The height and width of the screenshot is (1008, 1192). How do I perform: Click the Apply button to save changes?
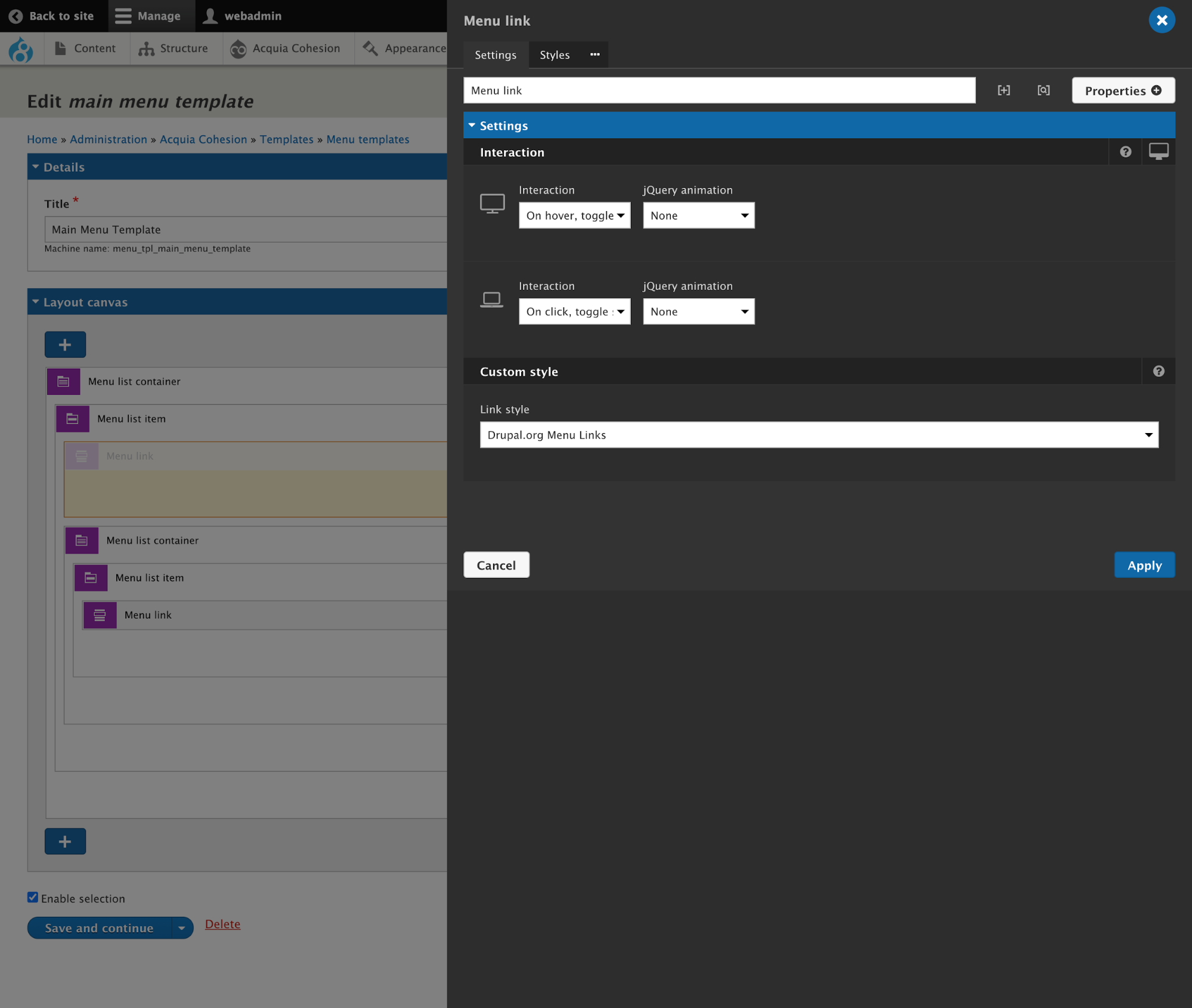tap(1145, 565)
